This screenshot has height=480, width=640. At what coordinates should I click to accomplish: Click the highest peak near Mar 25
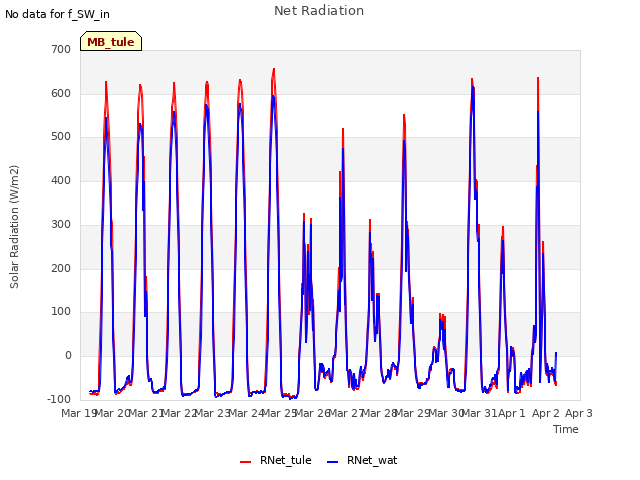274,69
